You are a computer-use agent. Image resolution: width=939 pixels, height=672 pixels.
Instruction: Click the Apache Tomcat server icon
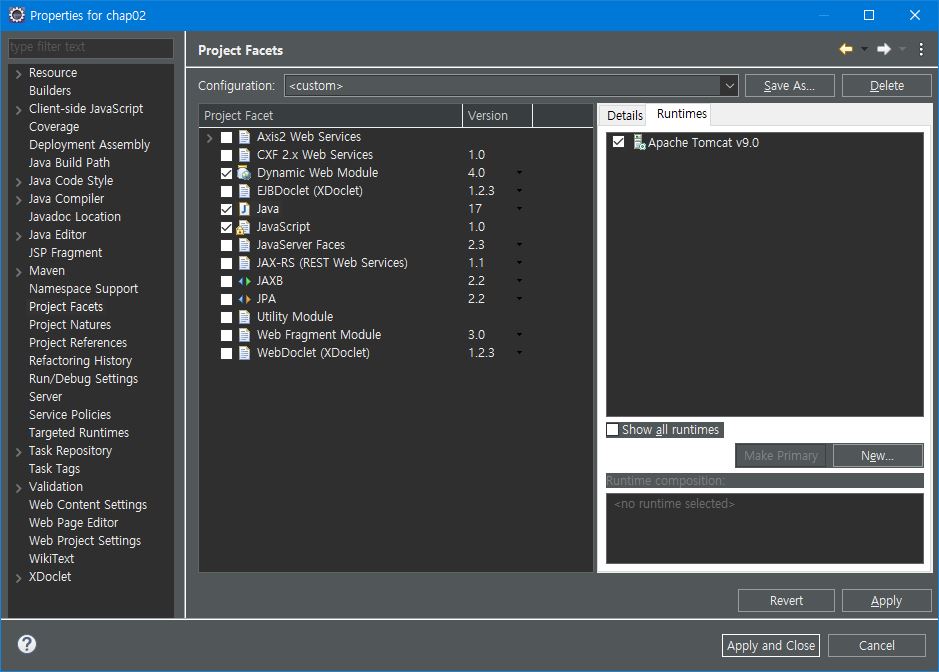(x=639, y=143)
